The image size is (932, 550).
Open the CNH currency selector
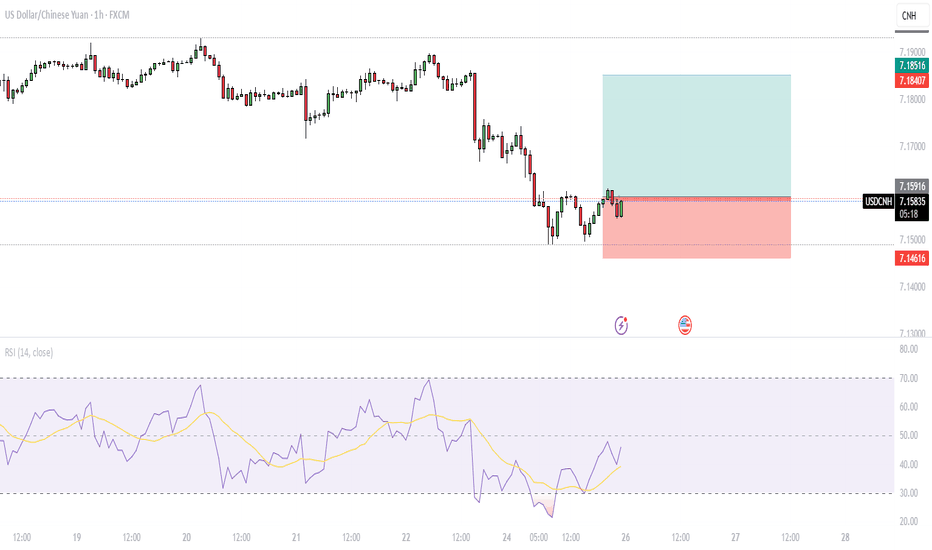911,16
